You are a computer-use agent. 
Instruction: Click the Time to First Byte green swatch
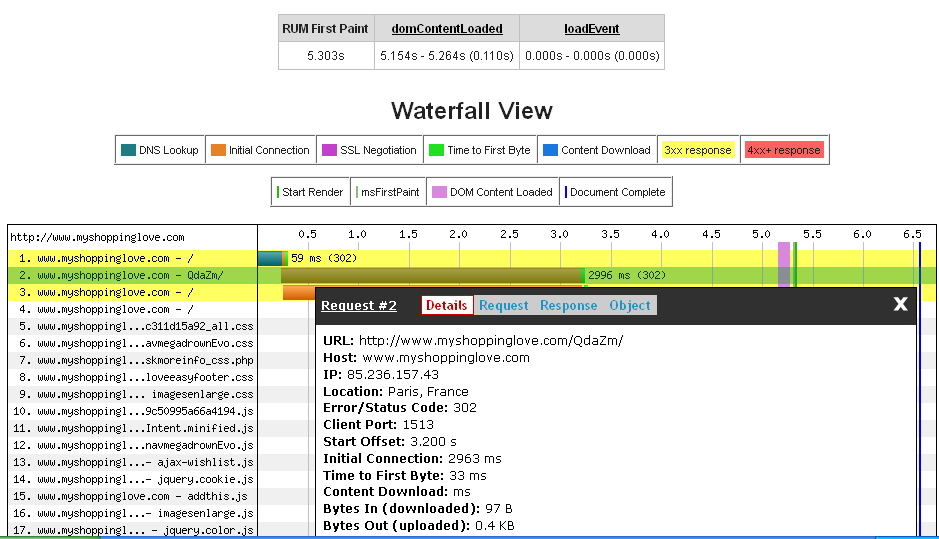(x=437, y=150)
